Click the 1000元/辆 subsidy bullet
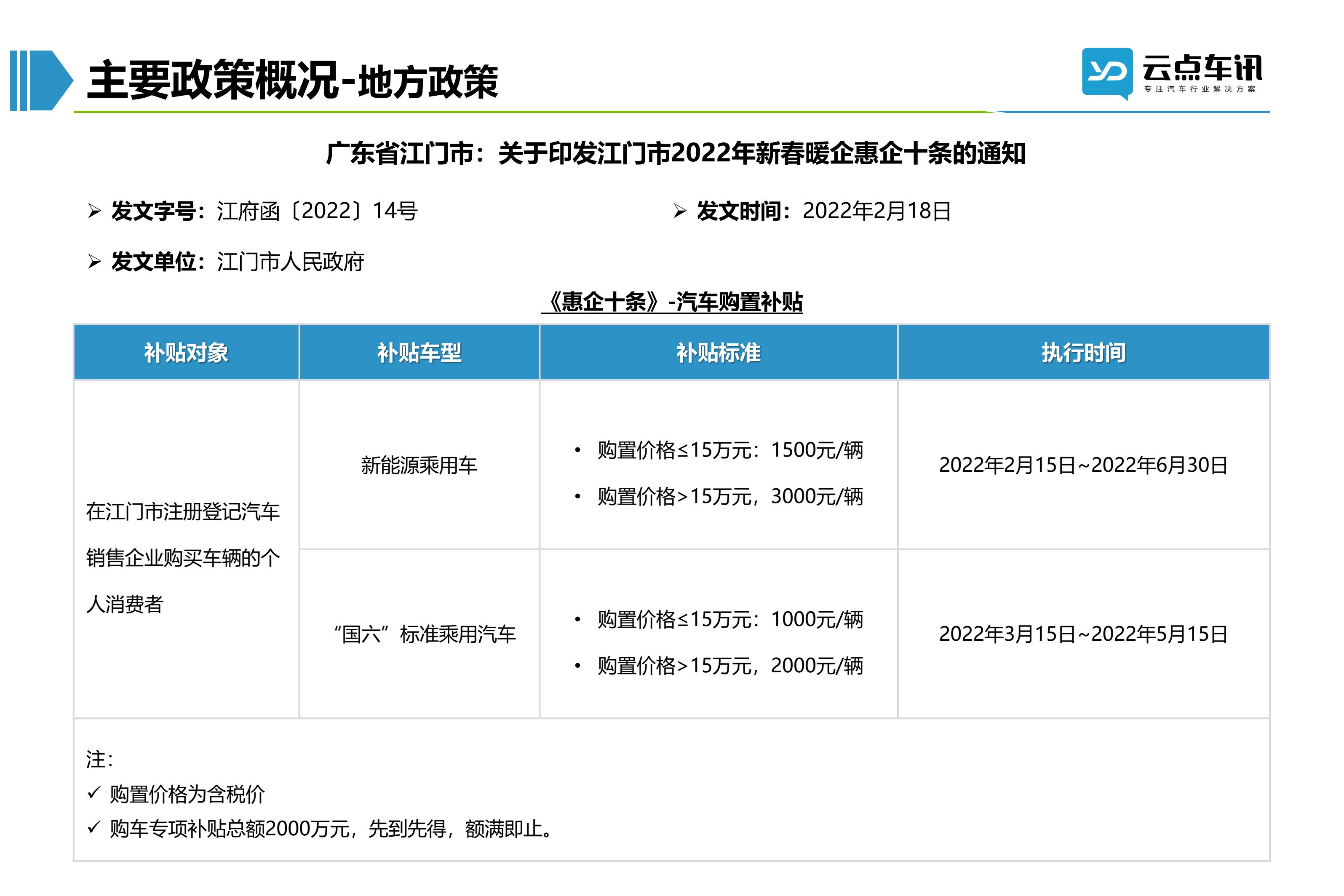 (x=719, y=619)
